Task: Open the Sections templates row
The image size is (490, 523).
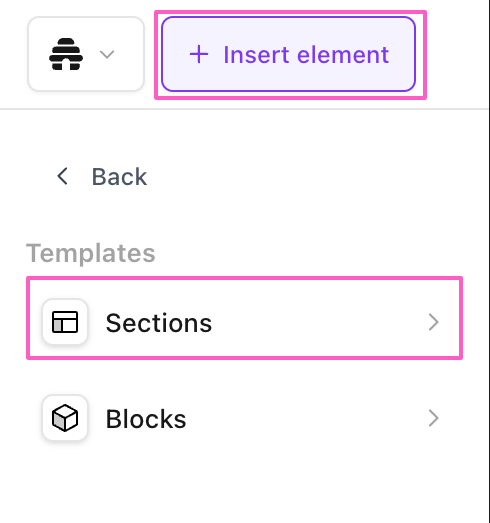Action: 244,322
